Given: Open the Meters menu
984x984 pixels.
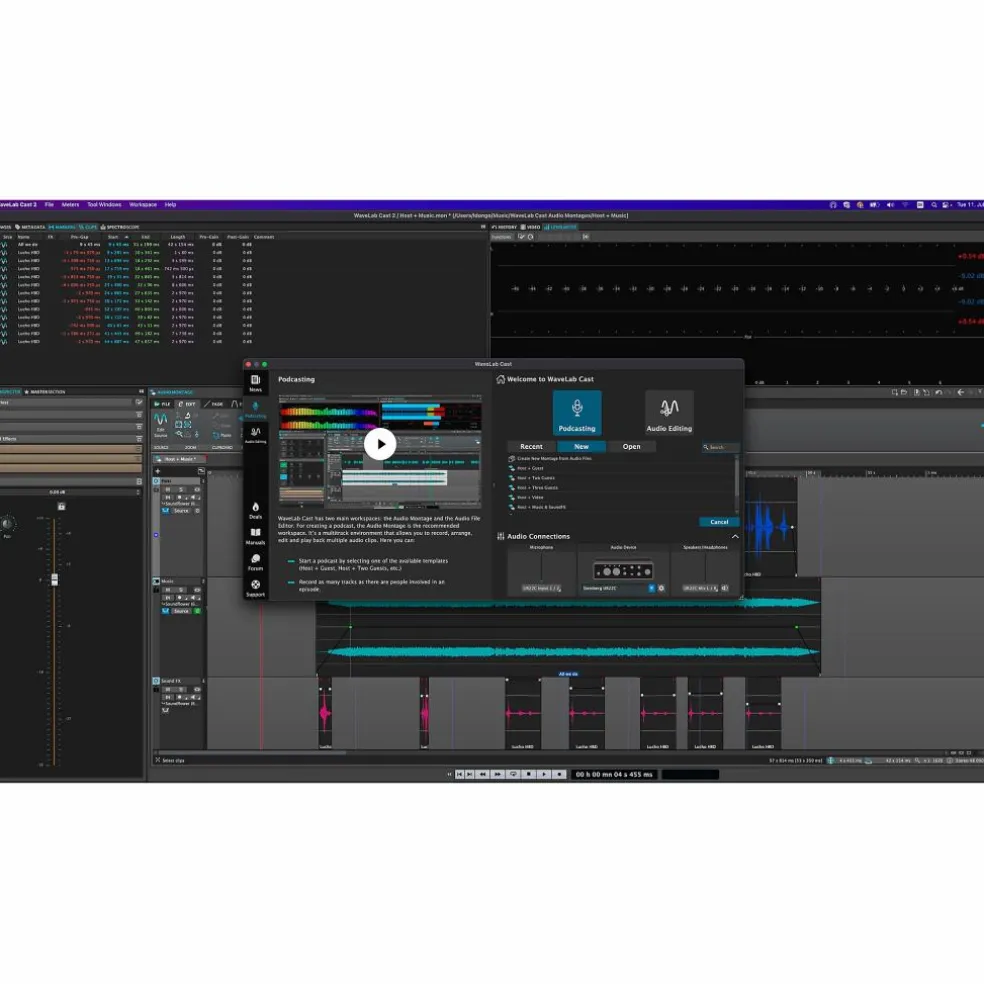Looking at the screenshot, I should (70, 205).
